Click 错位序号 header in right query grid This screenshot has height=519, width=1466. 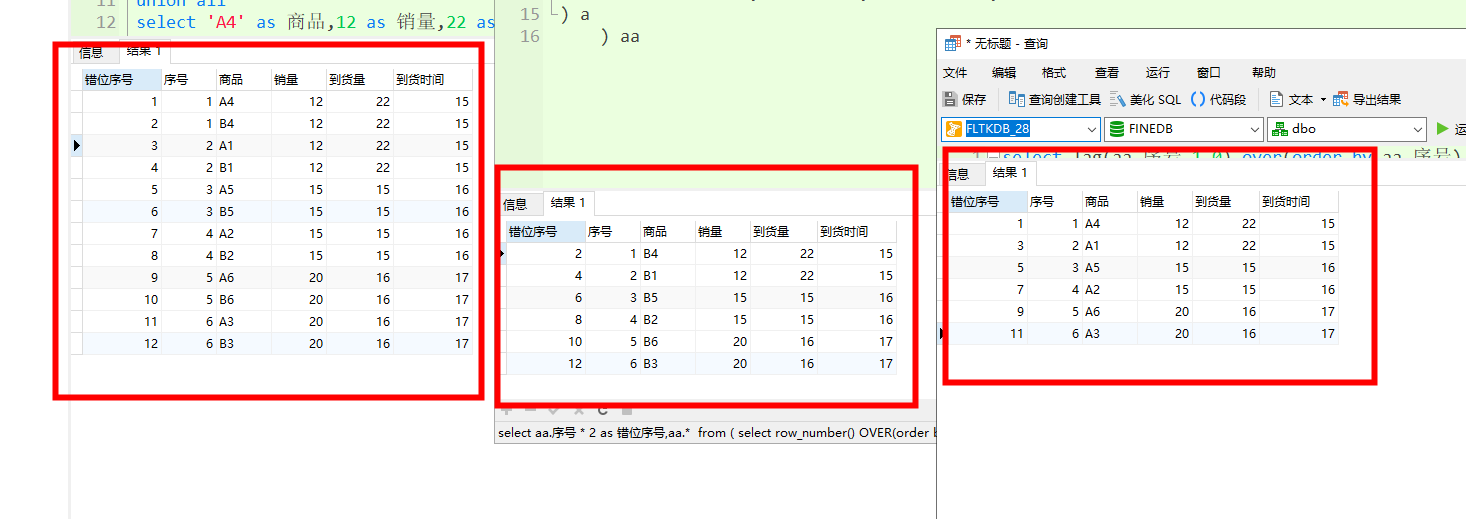988,201
